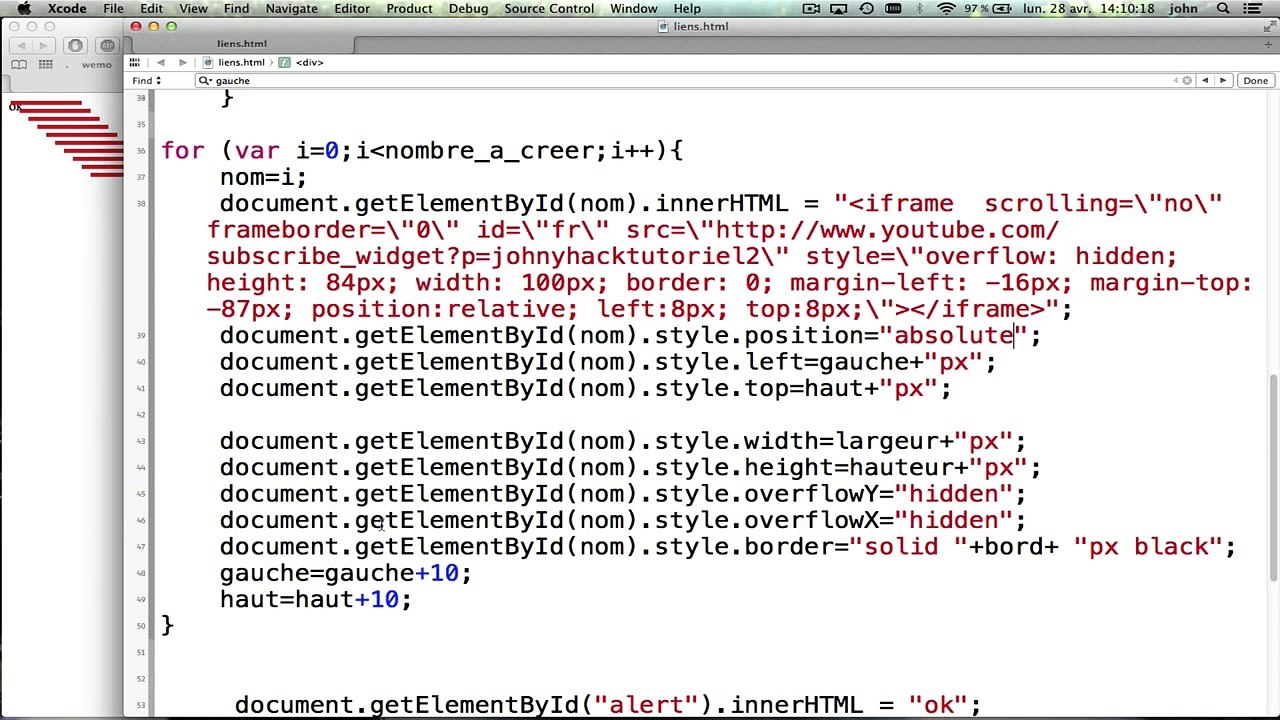The width and height of the screenshot is (1280, 720).
Task: Open the Wi-Fi status menu
Action: point(946,9)
